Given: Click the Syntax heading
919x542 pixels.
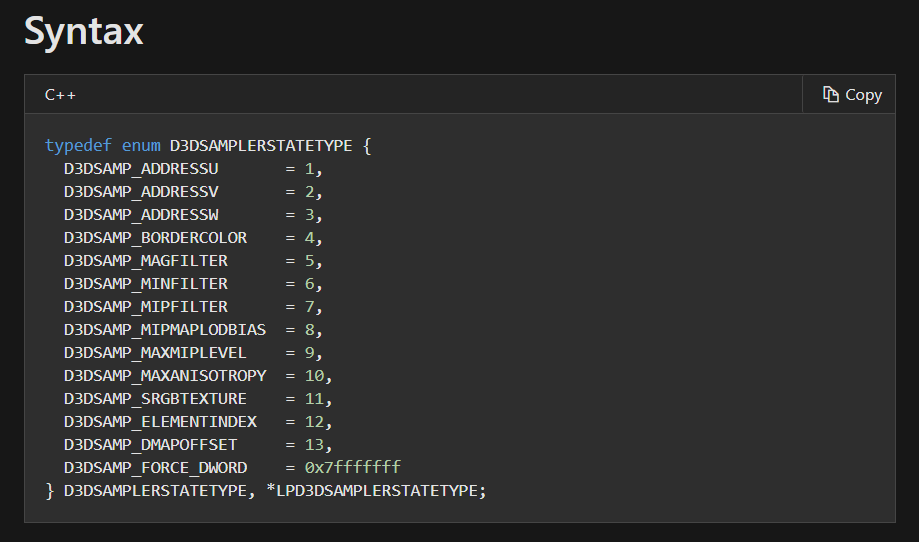Looking at the screenshot, I should click(x=84, y=32).
